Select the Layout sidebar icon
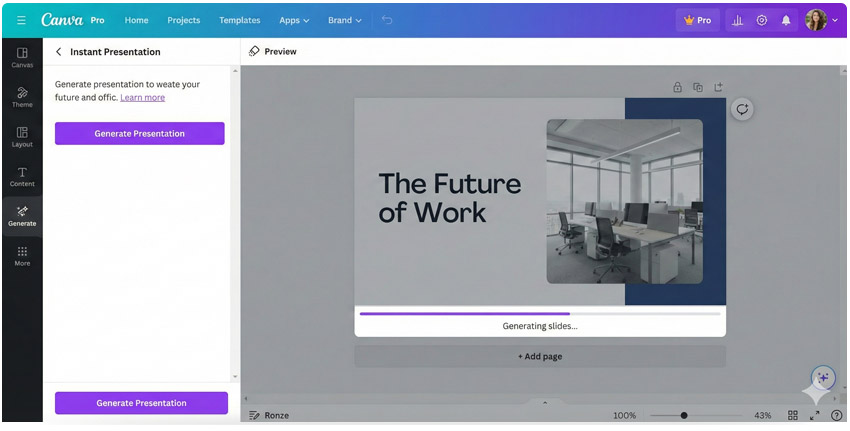 [22, 137]
